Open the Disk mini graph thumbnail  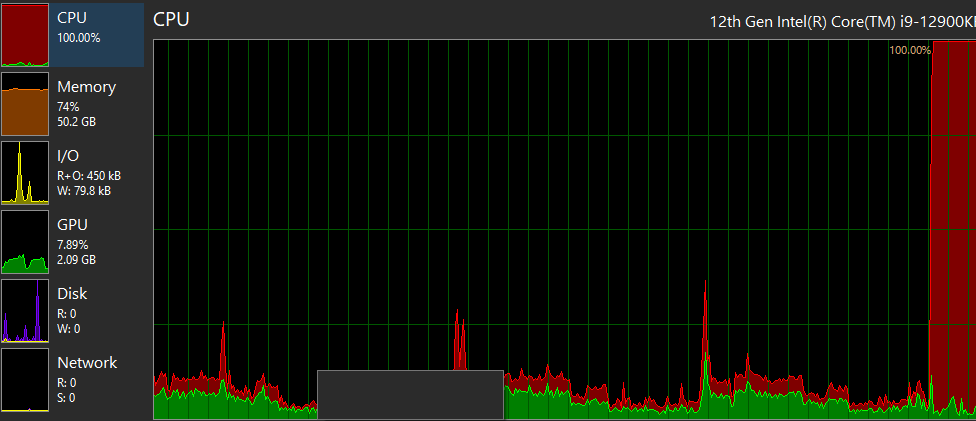pyautogui.click(x=25, y=311)
